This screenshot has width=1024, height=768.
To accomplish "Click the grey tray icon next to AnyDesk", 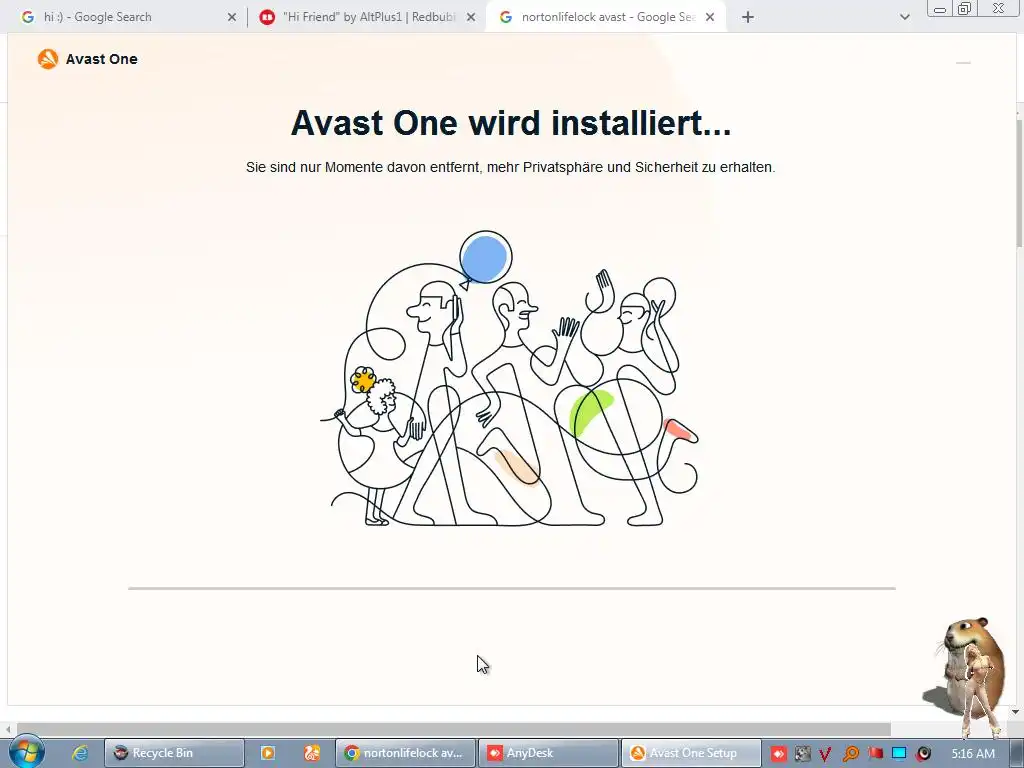I will 803,754.
